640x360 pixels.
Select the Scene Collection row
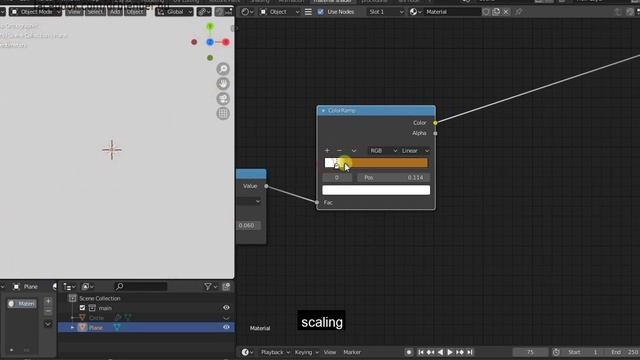[x=100, y=298]
